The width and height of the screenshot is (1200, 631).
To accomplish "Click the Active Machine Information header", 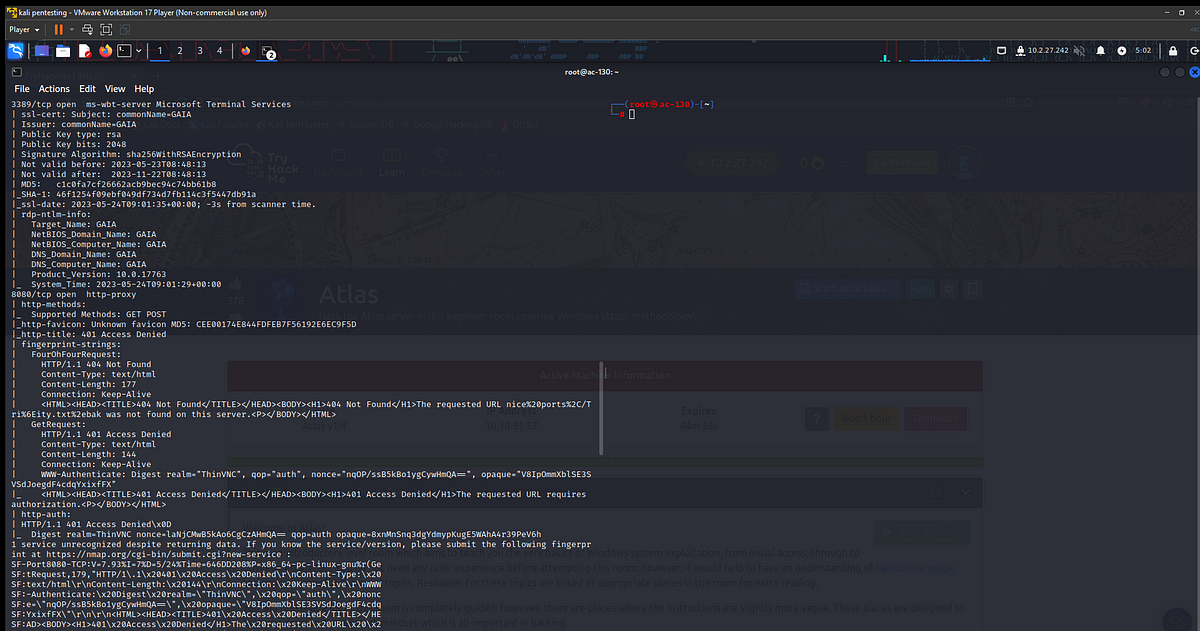I will point(605,375).
